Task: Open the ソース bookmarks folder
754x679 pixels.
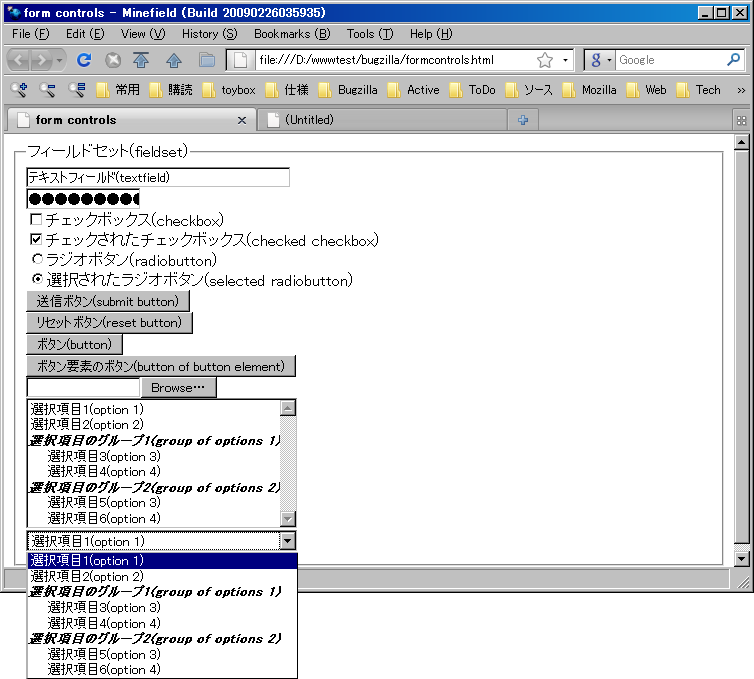Action: 529,89
